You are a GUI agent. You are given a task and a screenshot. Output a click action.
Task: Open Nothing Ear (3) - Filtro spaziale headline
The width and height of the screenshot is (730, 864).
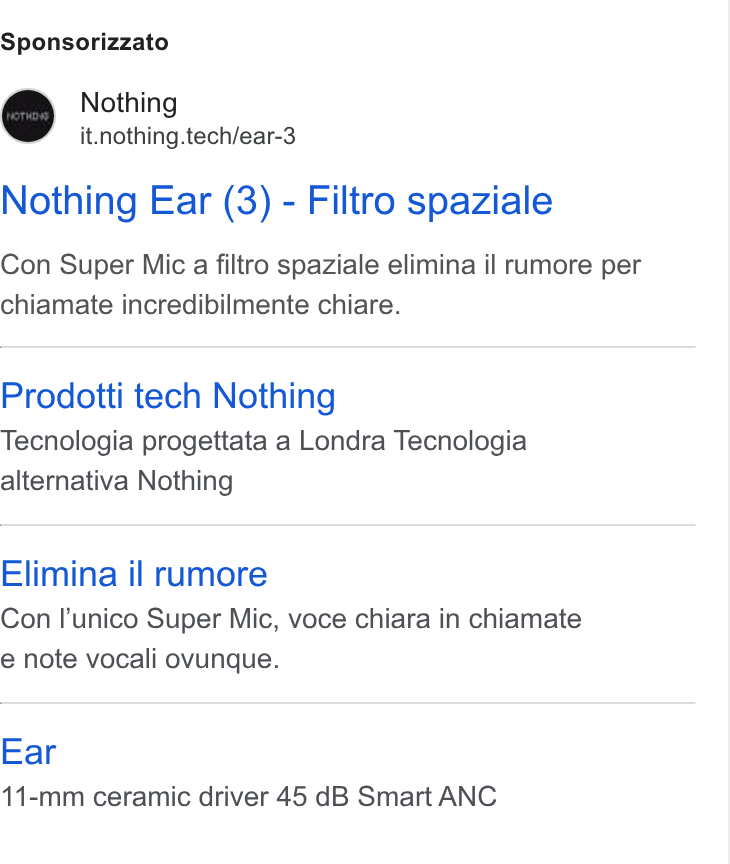(277, 201)
